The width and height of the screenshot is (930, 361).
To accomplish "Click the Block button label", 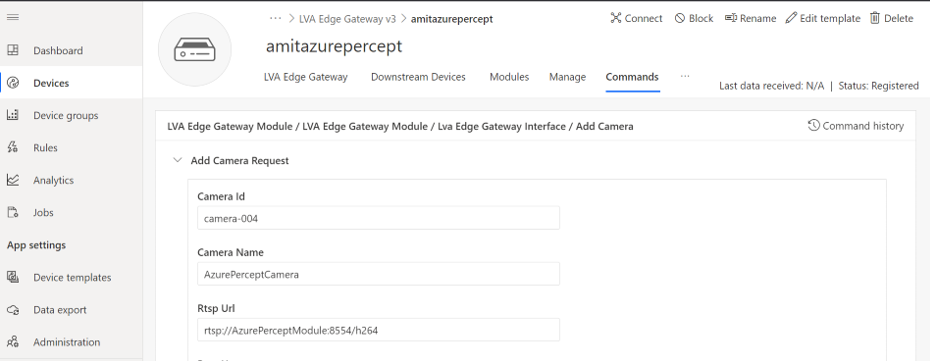I will (x=701, y=18).
